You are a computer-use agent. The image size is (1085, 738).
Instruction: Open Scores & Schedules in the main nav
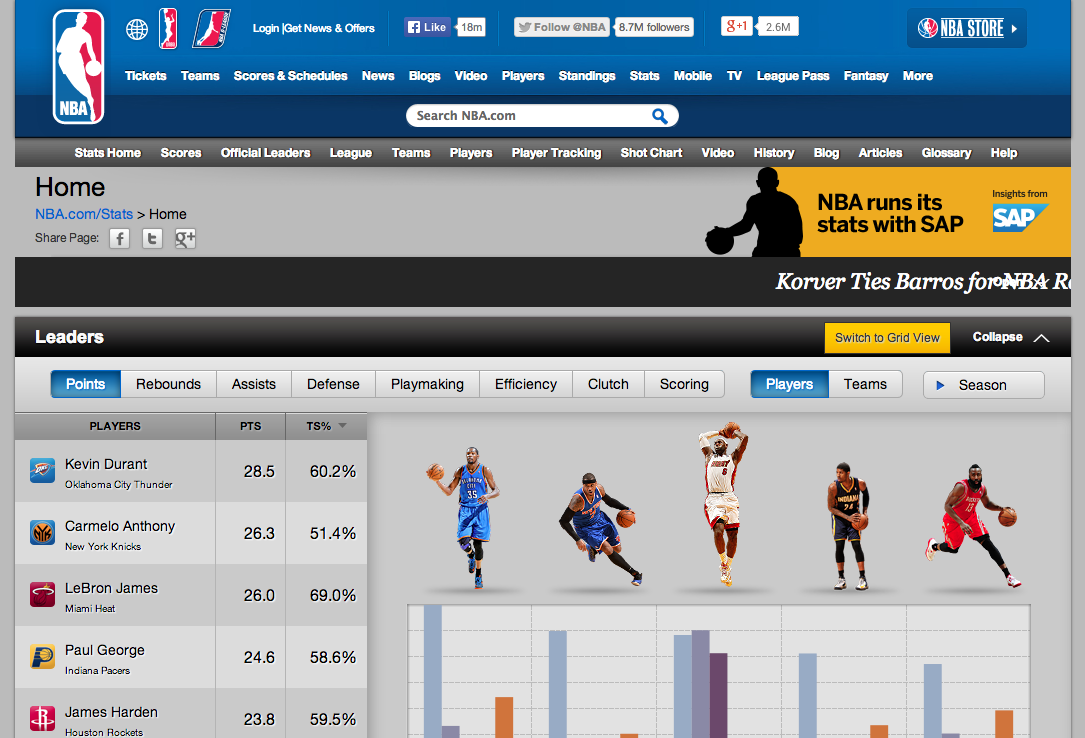[290, 76]
